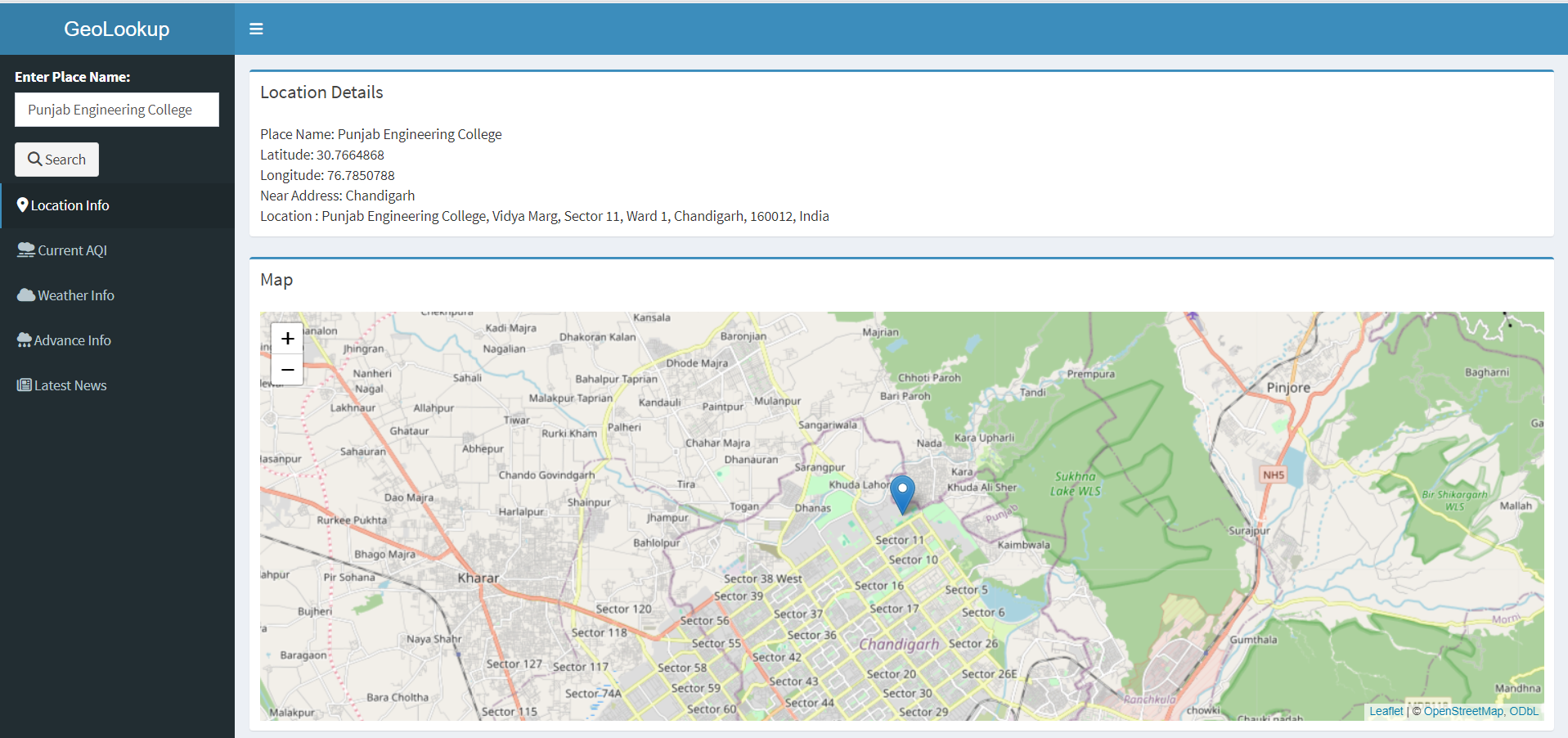Click the Place Name: Punjab Engineering College line
The height and width of the screenshot is (738, 1568).
[x=381, y=134]
